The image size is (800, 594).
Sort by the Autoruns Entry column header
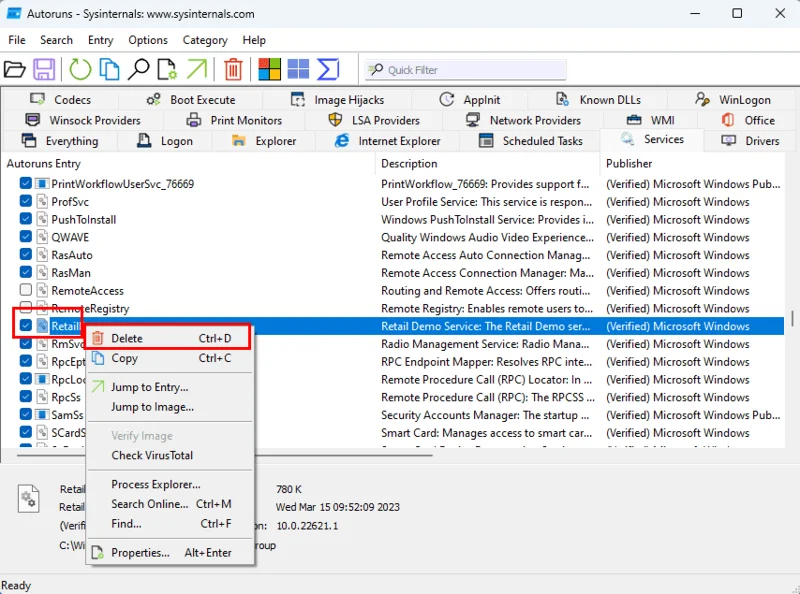coord(189,164)
